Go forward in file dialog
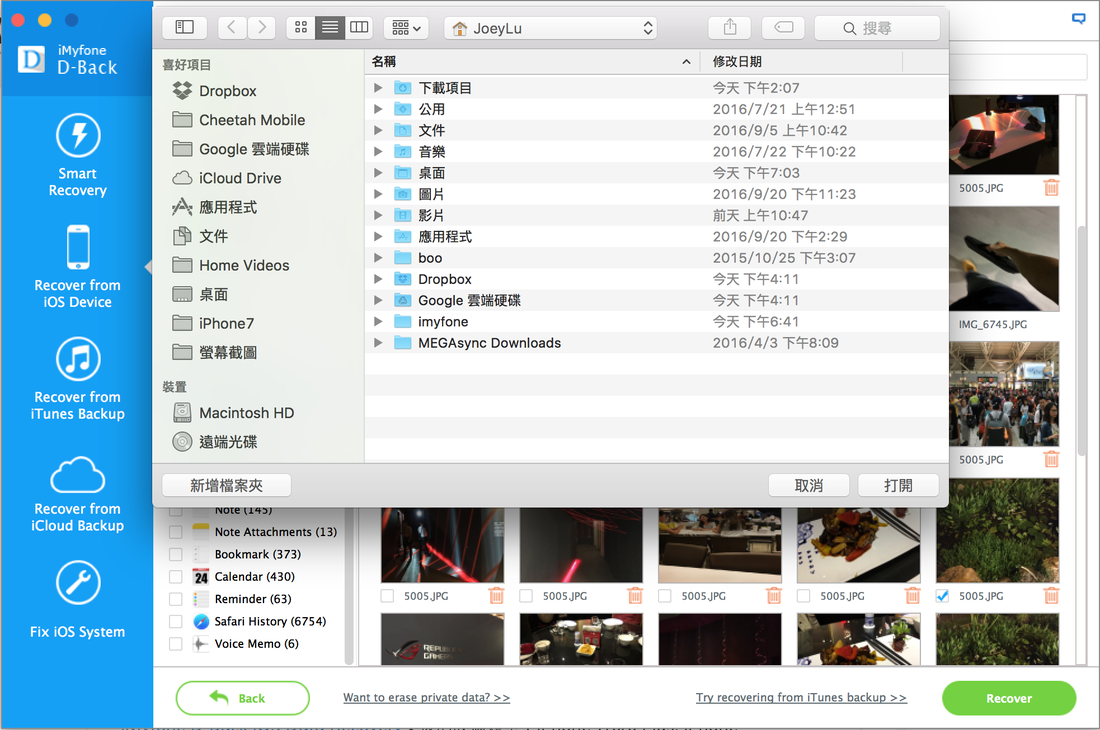Viewport: 1100px width, 730px height. [x=262, y=27]
